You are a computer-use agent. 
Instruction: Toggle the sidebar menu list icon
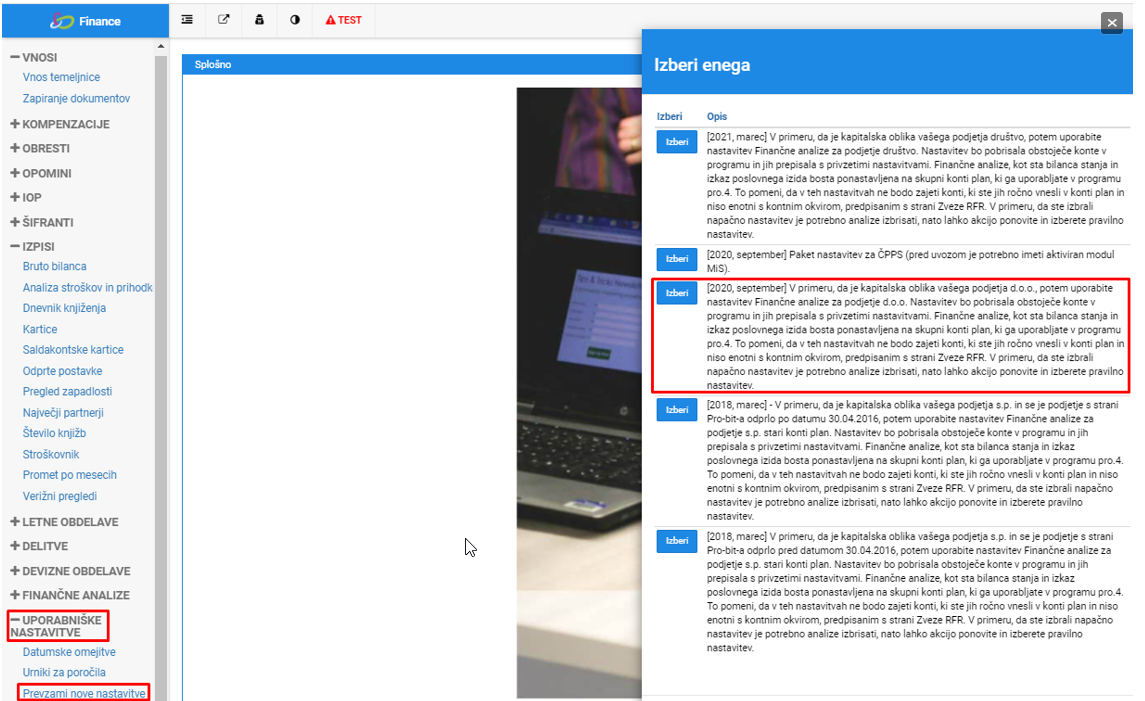point(187,20)
